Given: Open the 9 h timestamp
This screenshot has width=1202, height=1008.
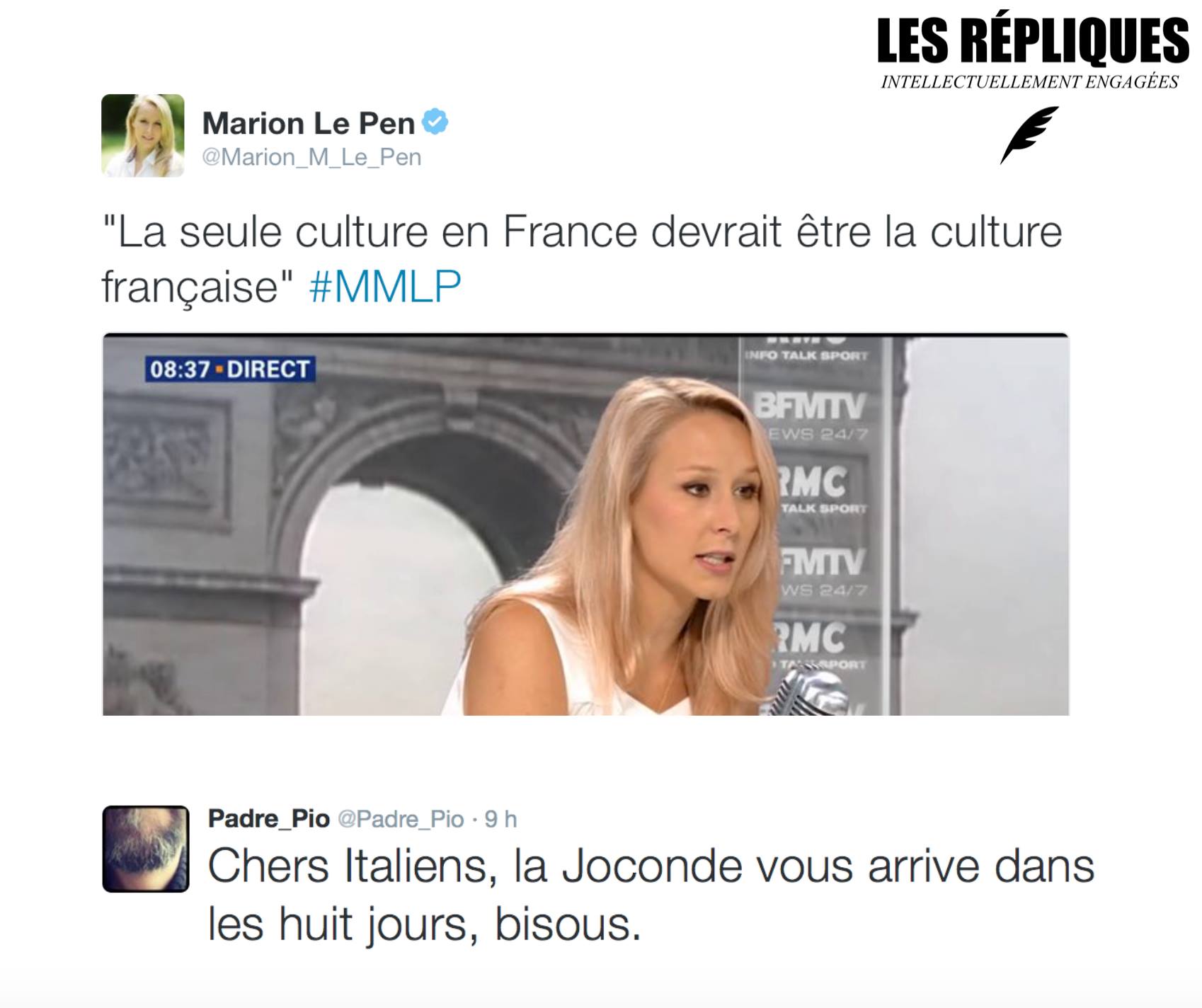Looking at the screenshot, I should pyautogui.click(x=500, y=820).
